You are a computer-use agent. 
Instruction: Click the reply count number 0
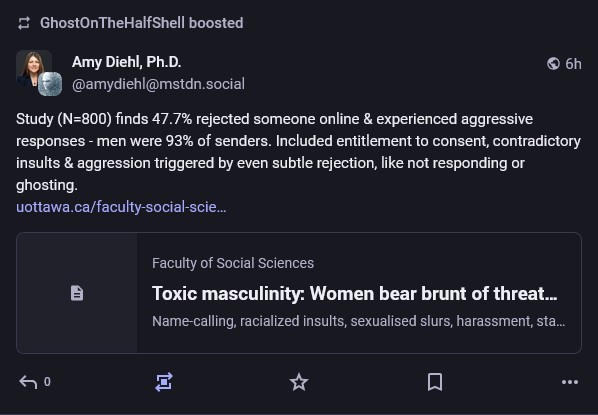click(47, 382)
